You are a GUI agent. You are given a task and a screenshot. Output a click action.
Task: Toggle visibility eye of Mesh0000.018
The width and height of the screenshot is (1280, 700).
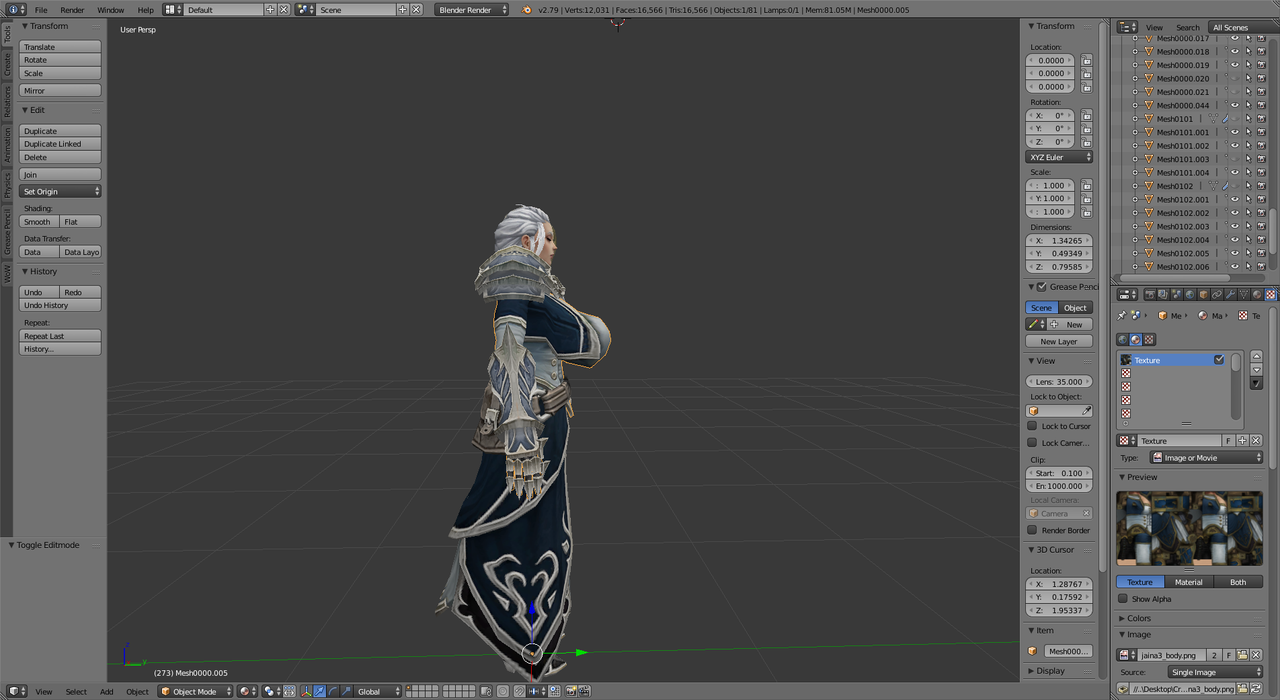(1234, 51)
